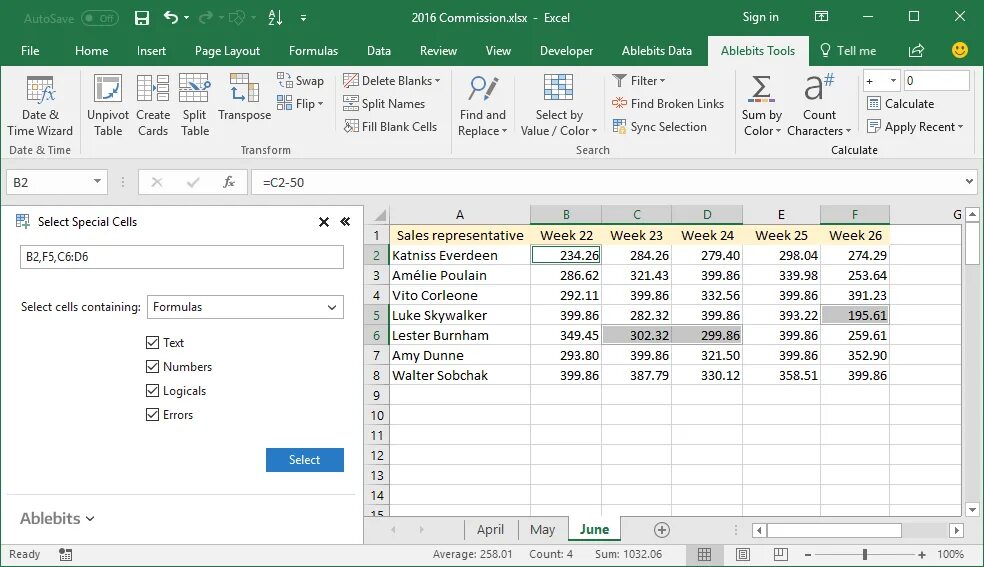Image resolution: width=984 pixels, height=567 pixels.
Task: Open the Ablebits Data tab
Action: (x=656, y=51)
